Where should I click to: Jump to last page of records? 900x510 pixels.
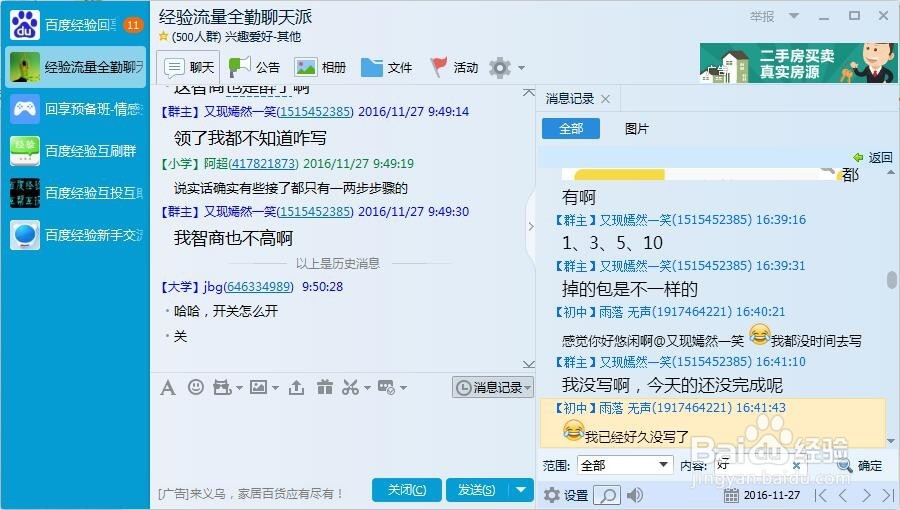click(889, 495)
